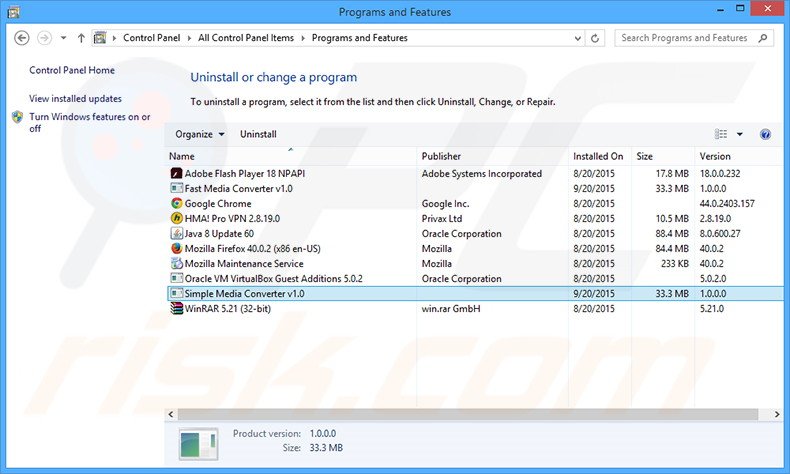Click the 233 KB size cell

coord(675,263)
